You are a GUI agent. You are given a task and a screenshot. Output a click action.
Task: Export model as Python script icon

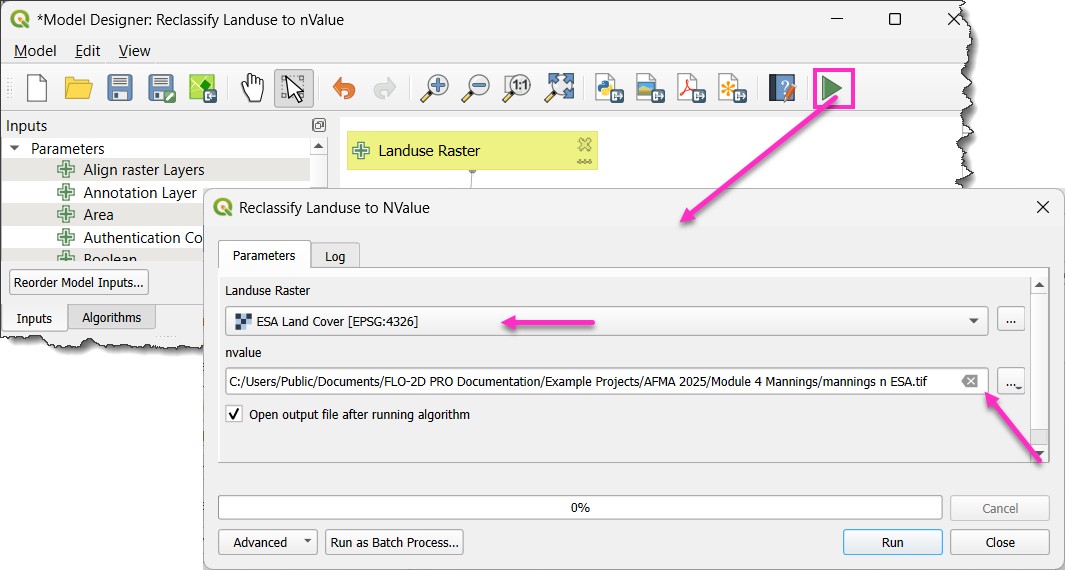point(609,88)
